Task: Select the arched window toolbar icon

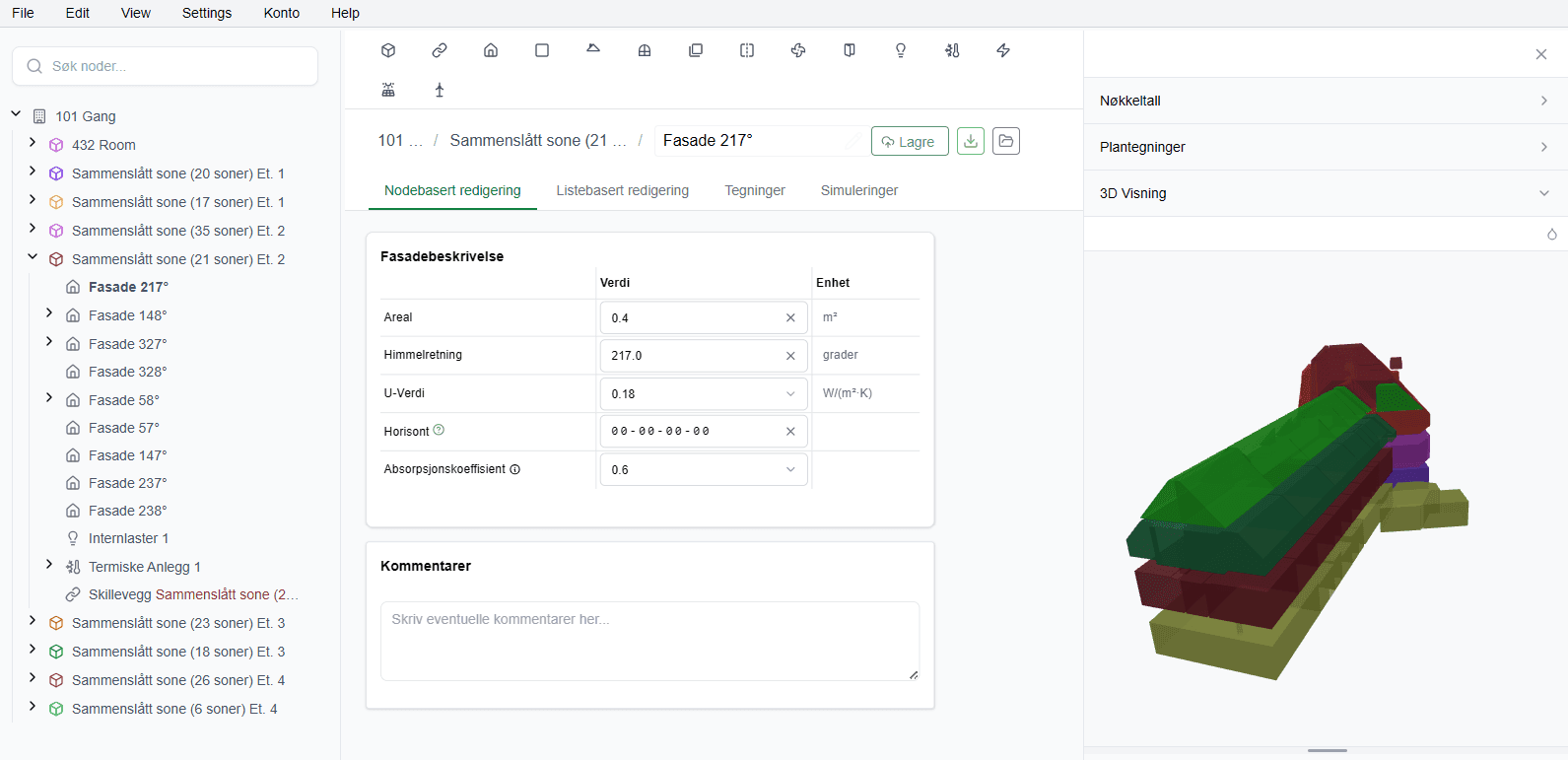Action: click(645, 50)
